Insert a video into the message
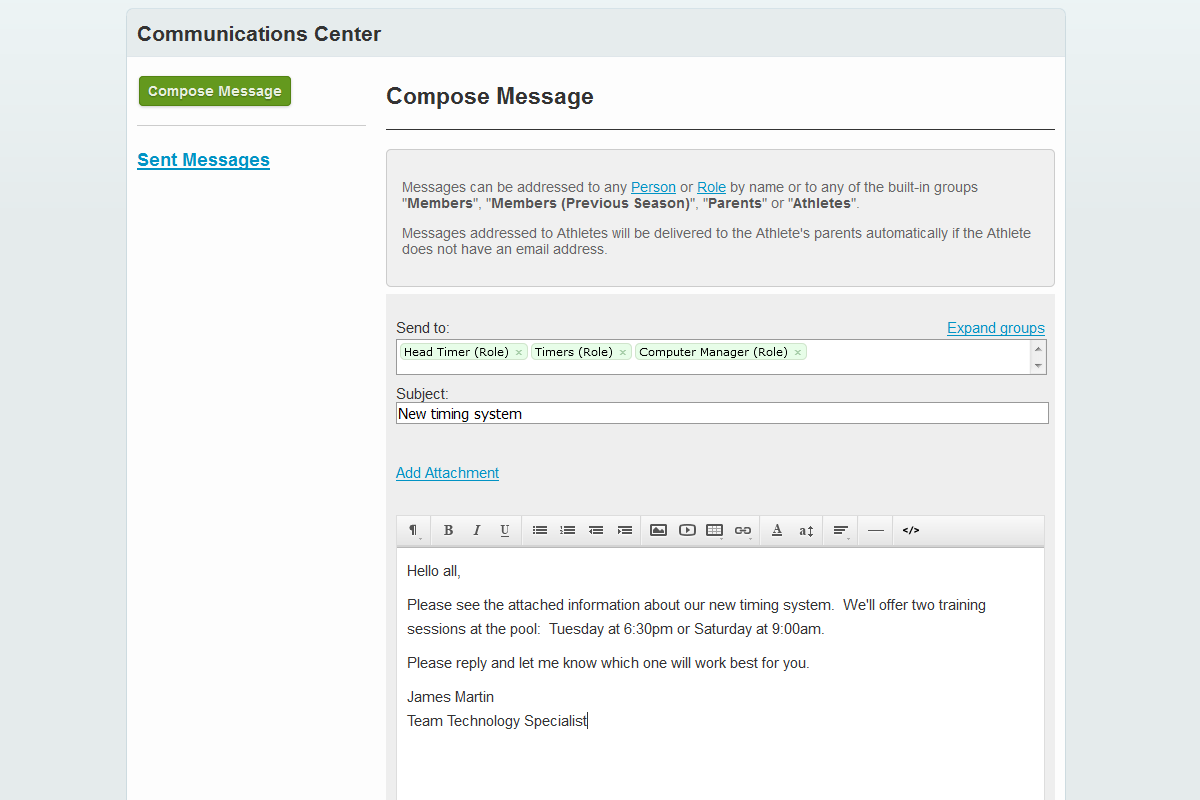This screenshot has height=800, width=1200. (x=687, y=530)
